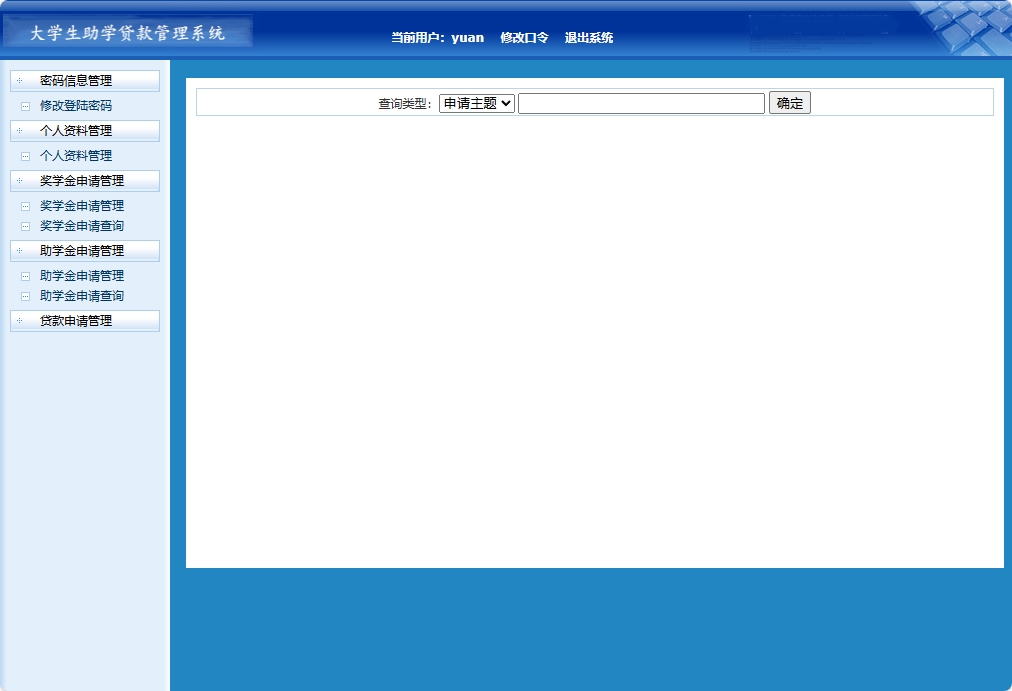Open 修改登陆密码 in the sidebar
The image size is (1012, 691).
point(77,105)
